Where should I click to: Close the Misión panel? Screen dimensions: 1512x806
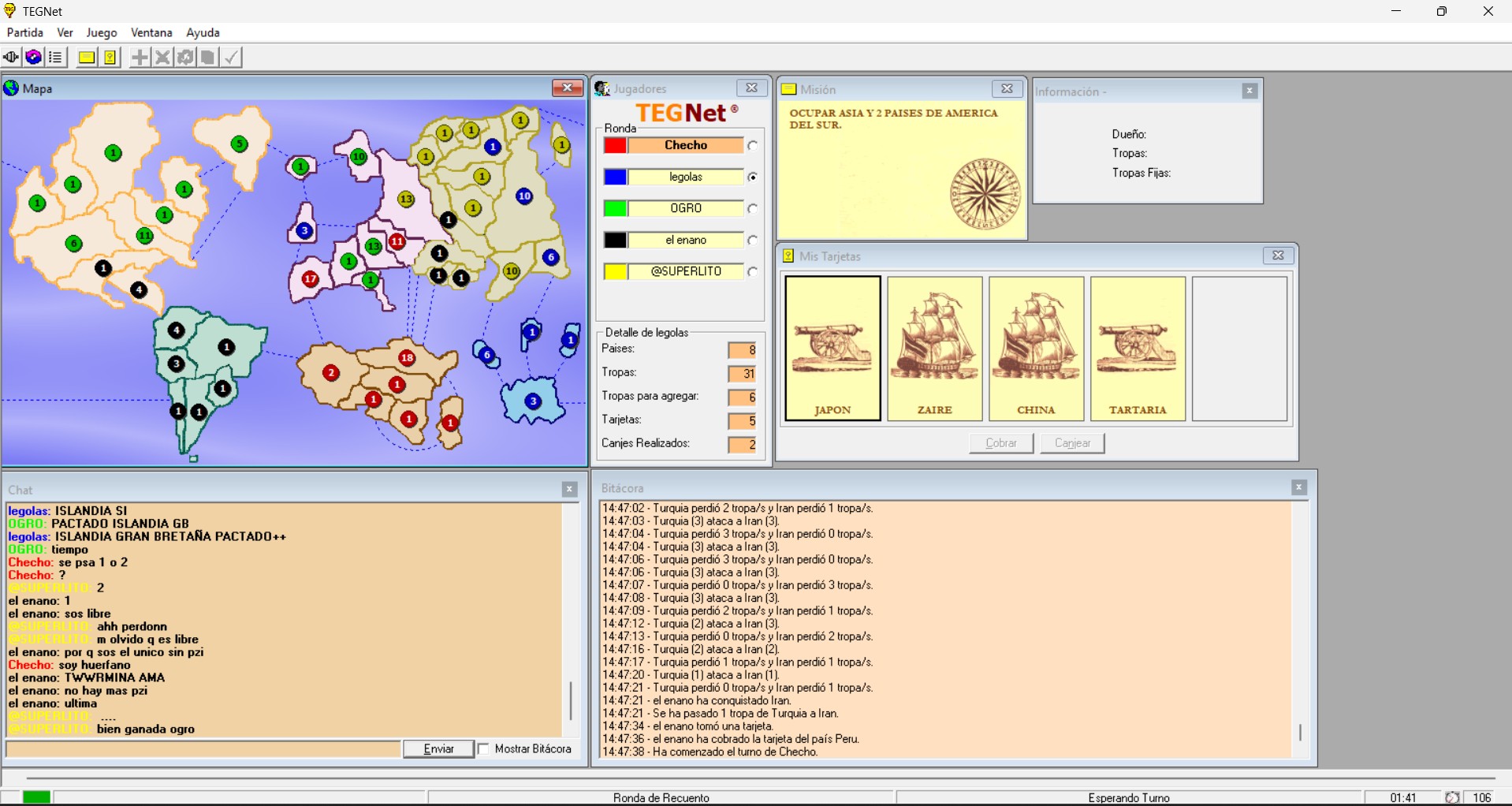(x=1007, y=89)
